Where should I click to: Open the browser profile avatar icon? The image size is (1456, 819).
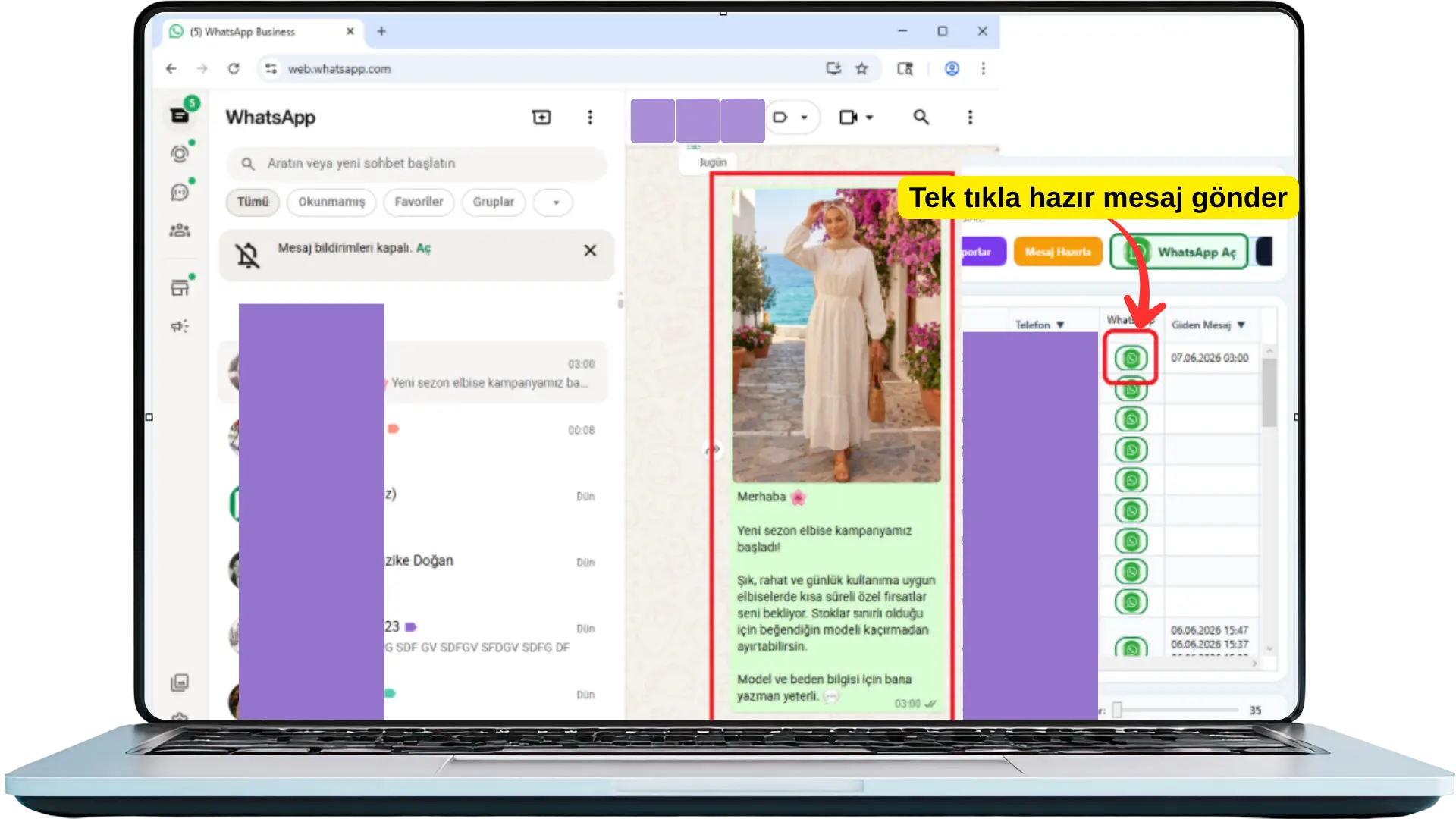[952, 68]
